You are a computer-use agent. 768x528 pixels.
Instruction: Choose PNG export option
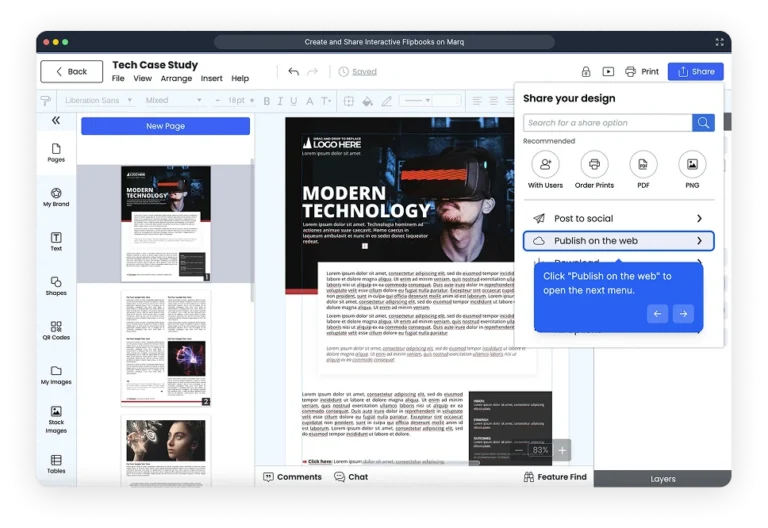tap(692, 170)
